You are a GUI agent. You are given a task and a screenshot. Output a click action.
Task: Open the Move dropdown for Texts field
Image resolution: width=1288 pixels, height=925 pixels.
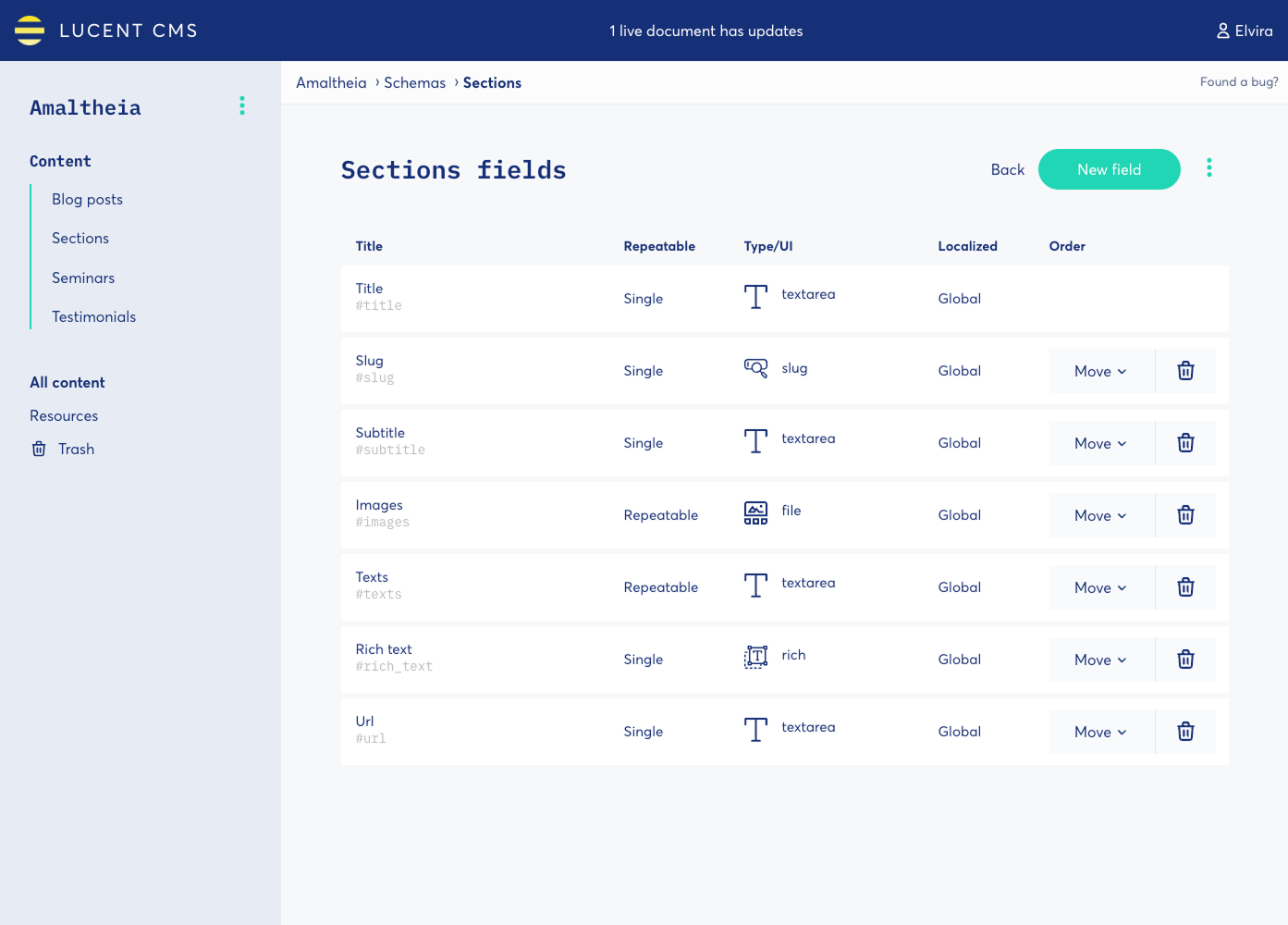coord(1101,587)
